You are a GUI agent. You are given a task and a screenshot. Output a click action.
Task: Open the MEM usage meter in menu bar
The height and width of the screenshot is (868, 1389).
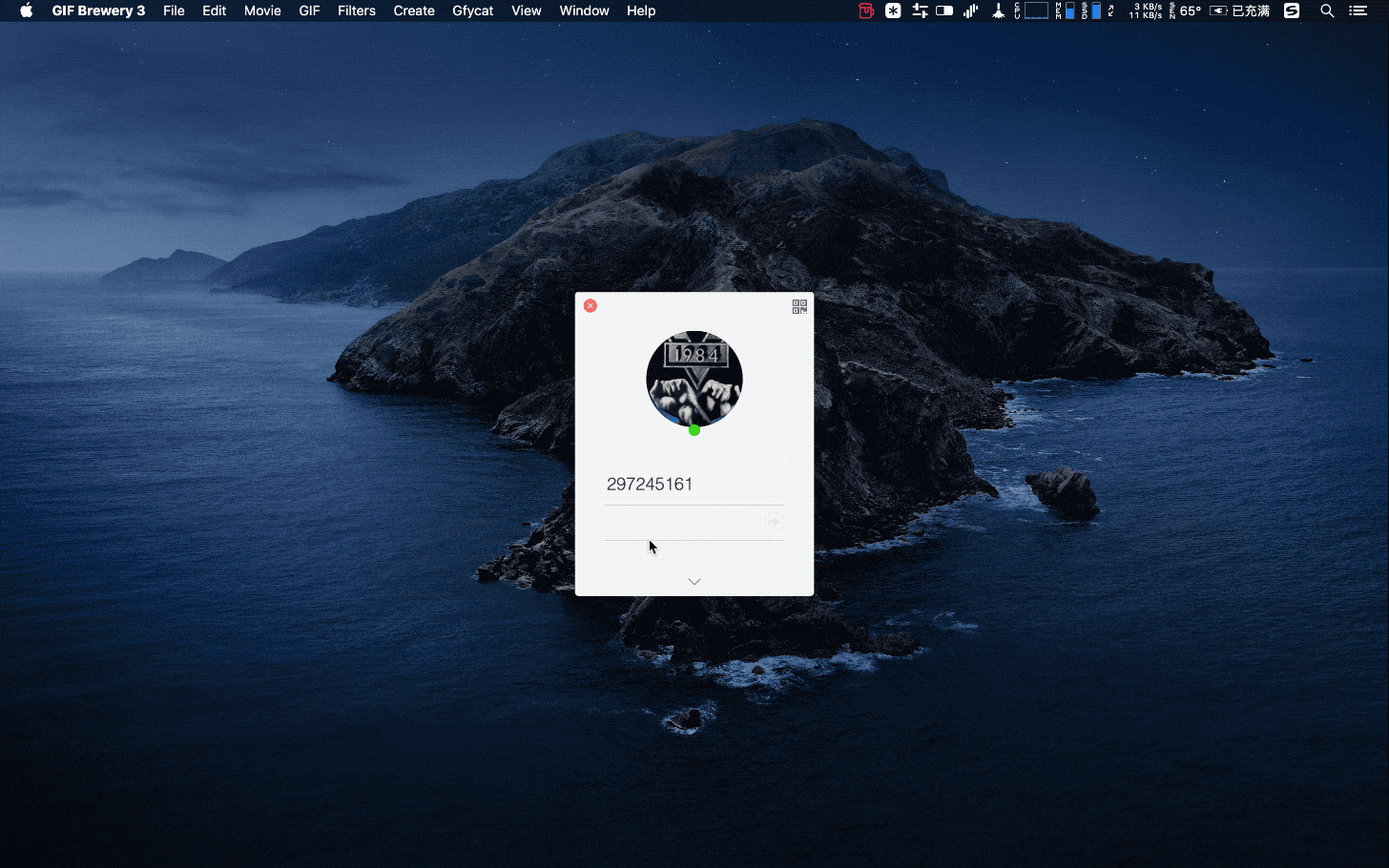[1065, 10]
